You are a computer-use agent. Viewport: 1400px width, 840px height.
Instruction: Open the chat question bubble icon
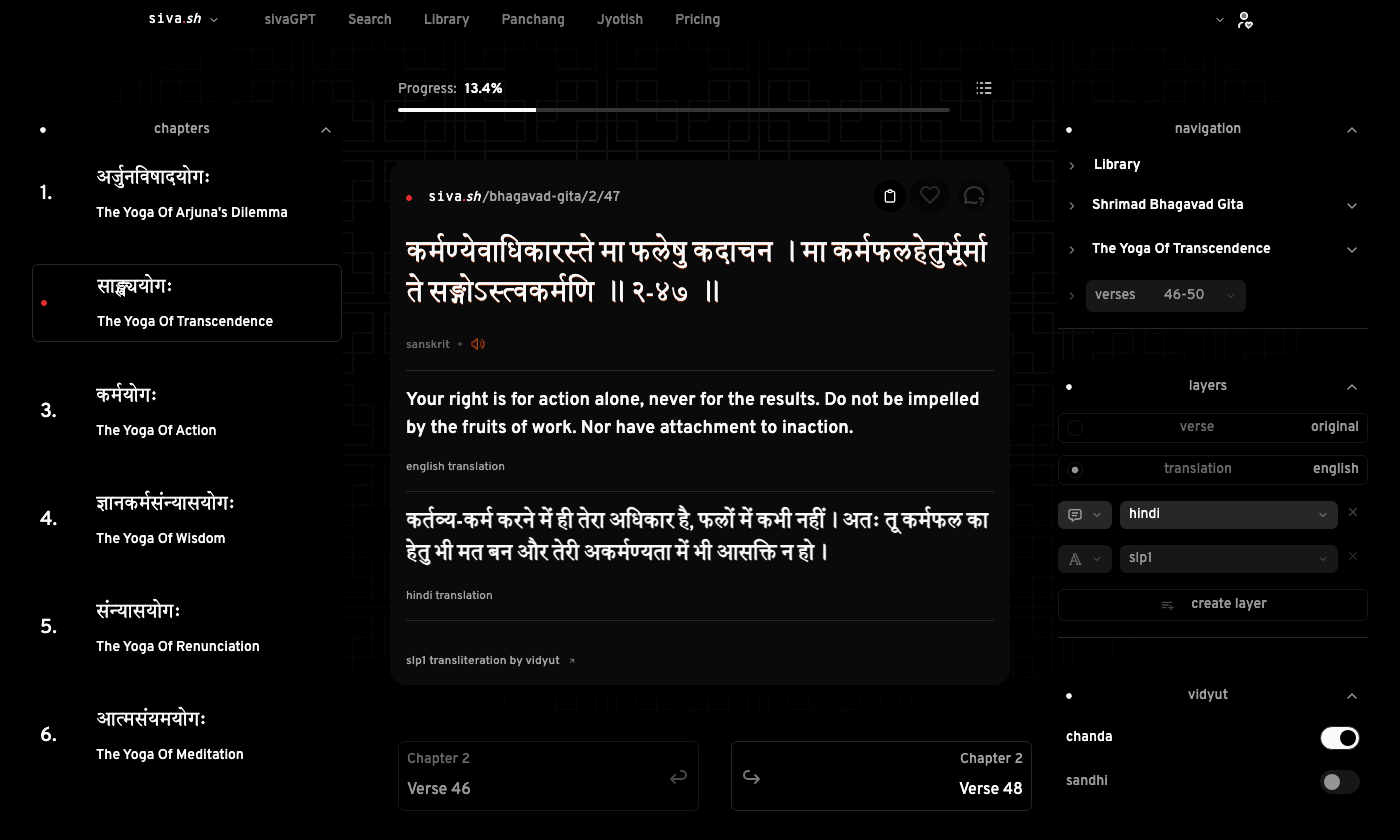coord(974,196)
